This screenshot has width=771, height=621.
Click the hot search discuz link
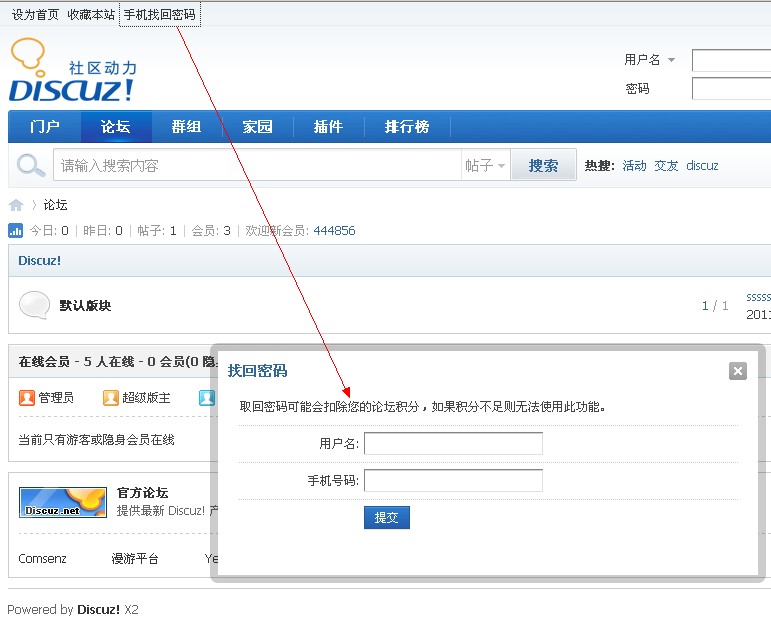click(702, 166)
